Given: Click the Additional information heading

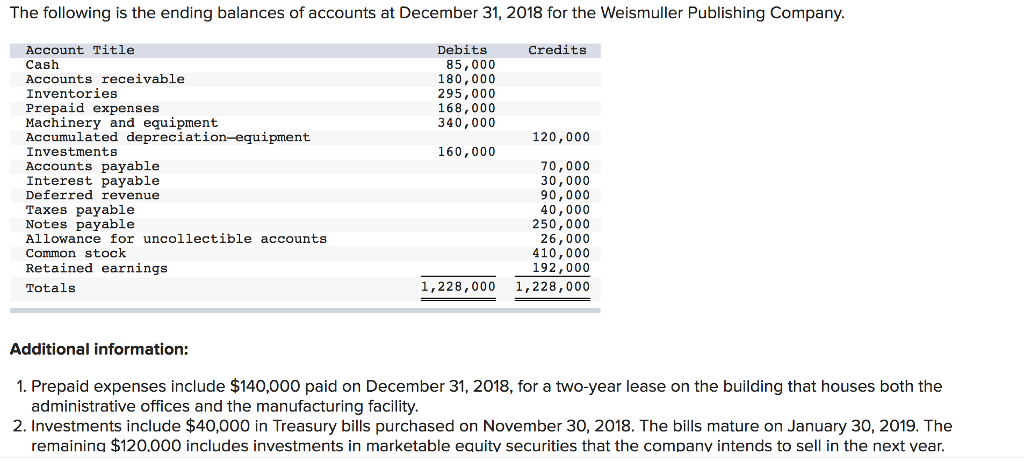Looking at the screenshot, I should [98, 350].
